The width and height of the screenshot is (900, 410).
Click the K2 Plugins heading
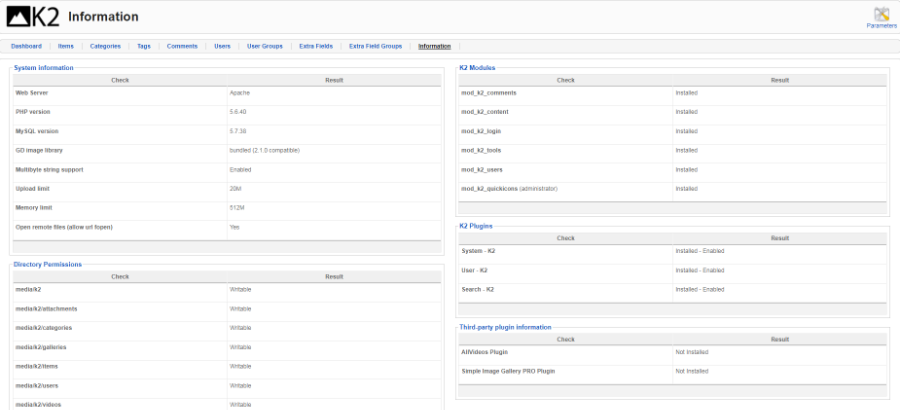click(x=476, y=226)
